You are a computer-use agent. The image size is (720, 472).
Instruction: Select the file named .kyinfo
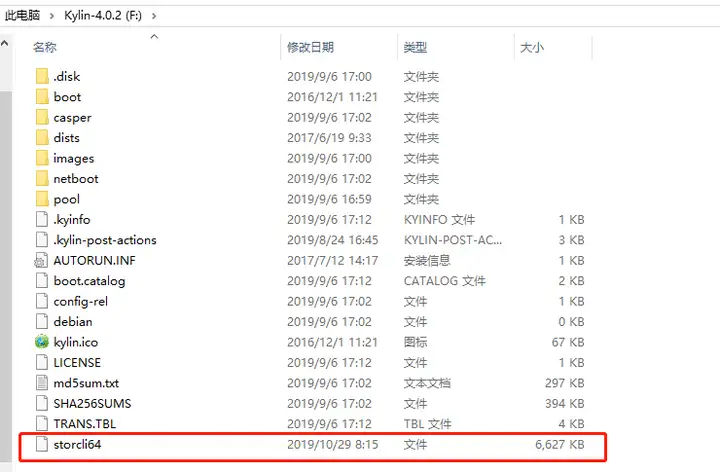coord(72,220)
